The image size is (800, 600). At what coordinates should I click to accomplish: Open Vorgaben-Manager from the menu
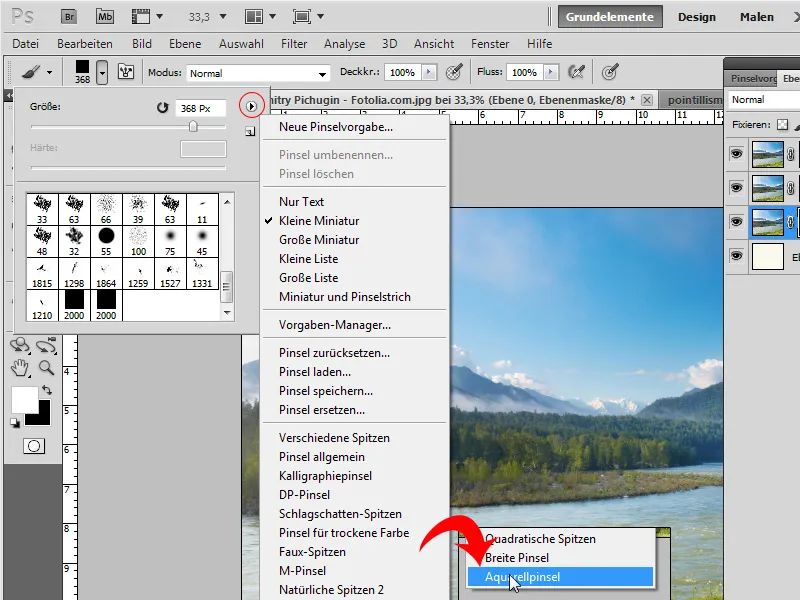point(335,325)
